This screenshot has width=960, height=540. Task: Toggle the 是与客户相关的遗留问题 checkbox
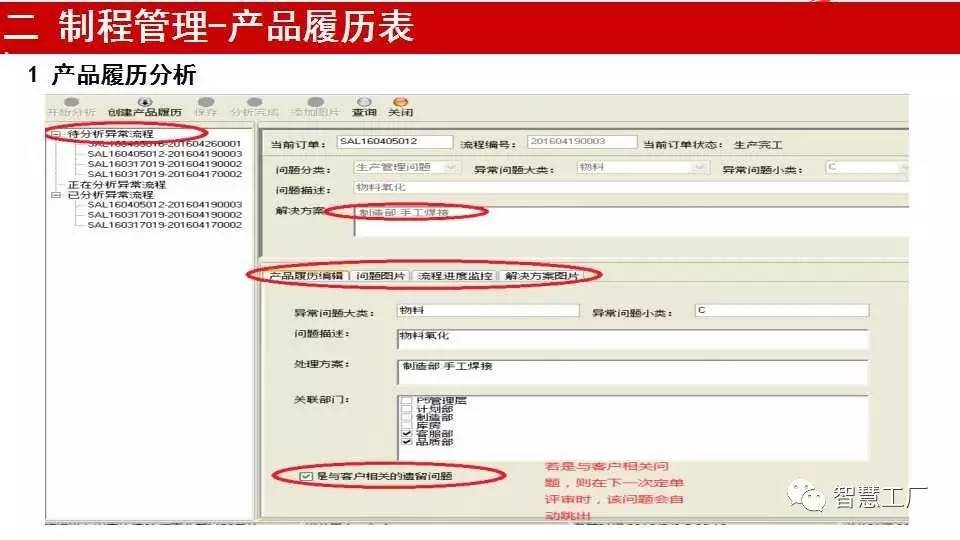(x=307, y=476)
